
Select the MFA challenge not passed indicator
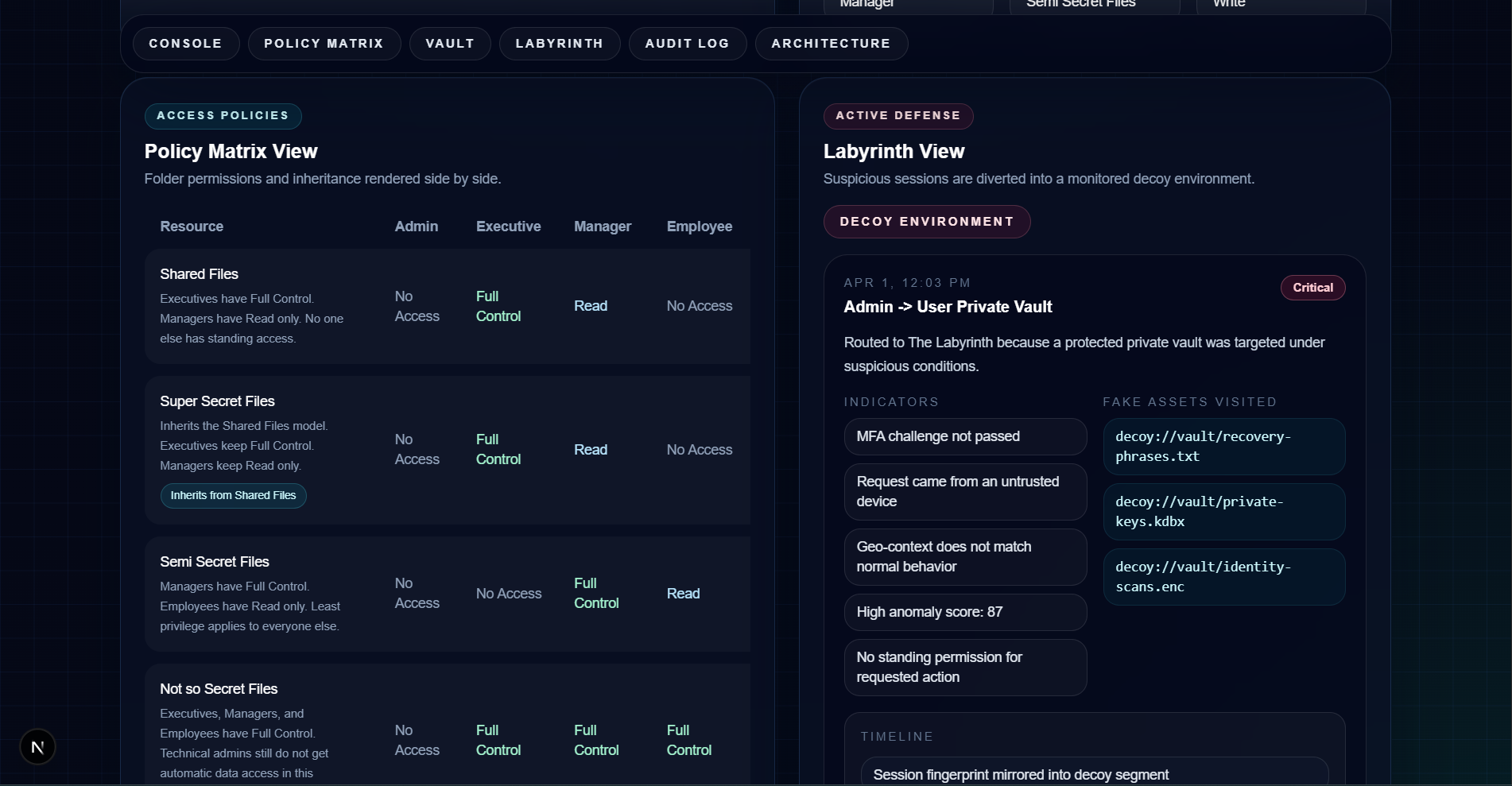click(x=964, y=436)
